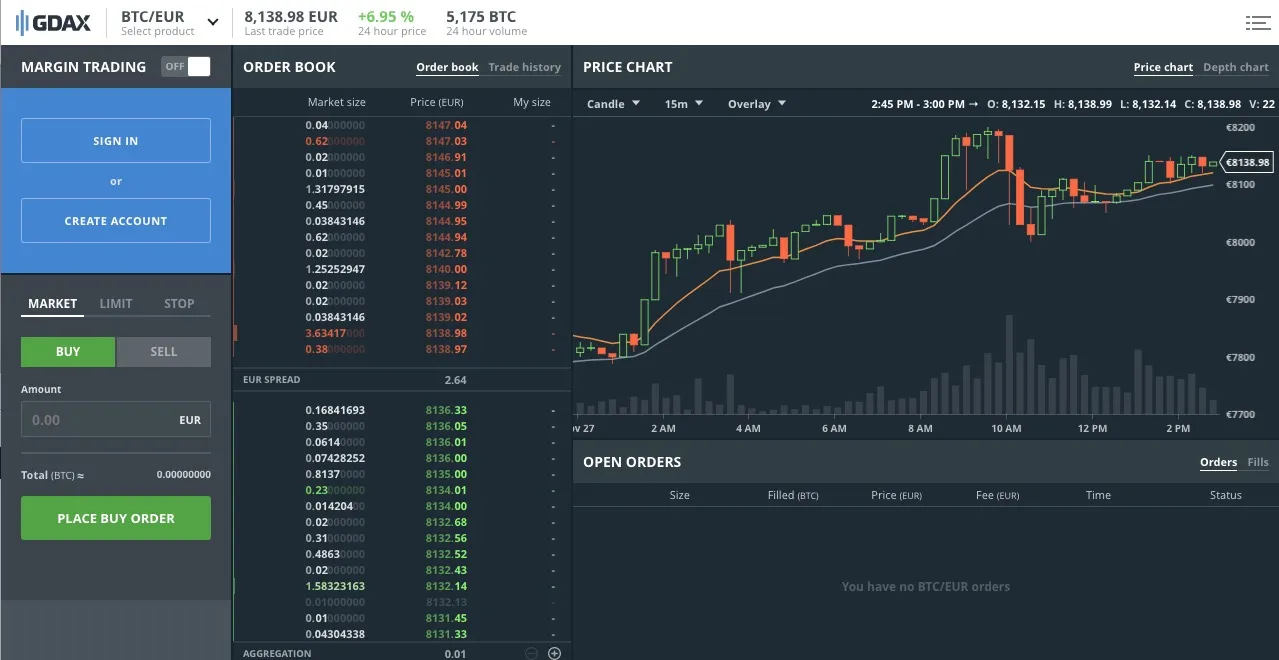This screenshot has height=660, width=1279.
Task: Decrease aggregation with the minus icon
Action: point(532,653)
